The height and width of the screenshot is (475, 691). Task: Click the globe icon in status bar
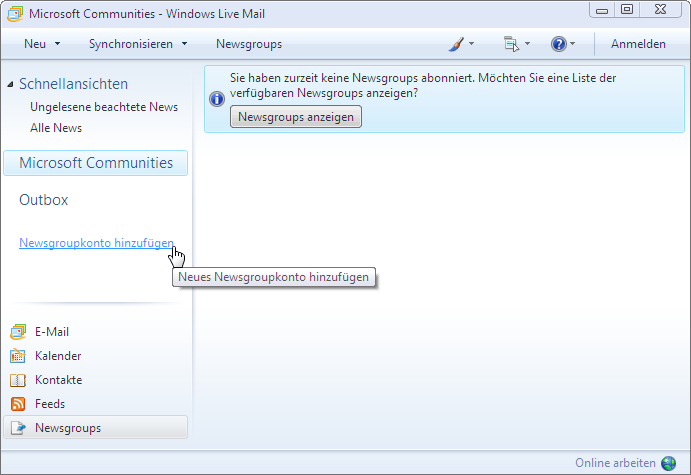tap(668, 463)
